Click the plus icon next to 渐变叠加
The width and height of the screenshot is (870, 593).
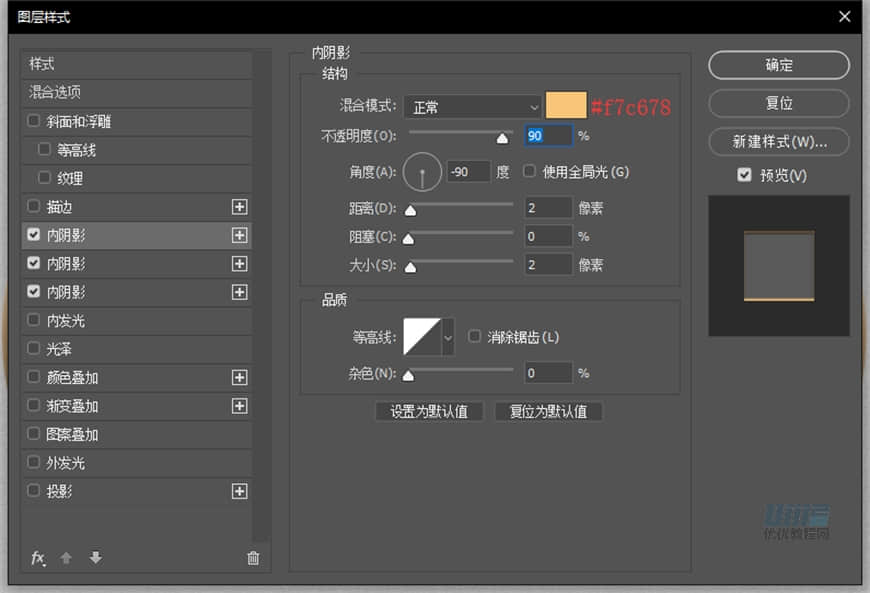241,406
